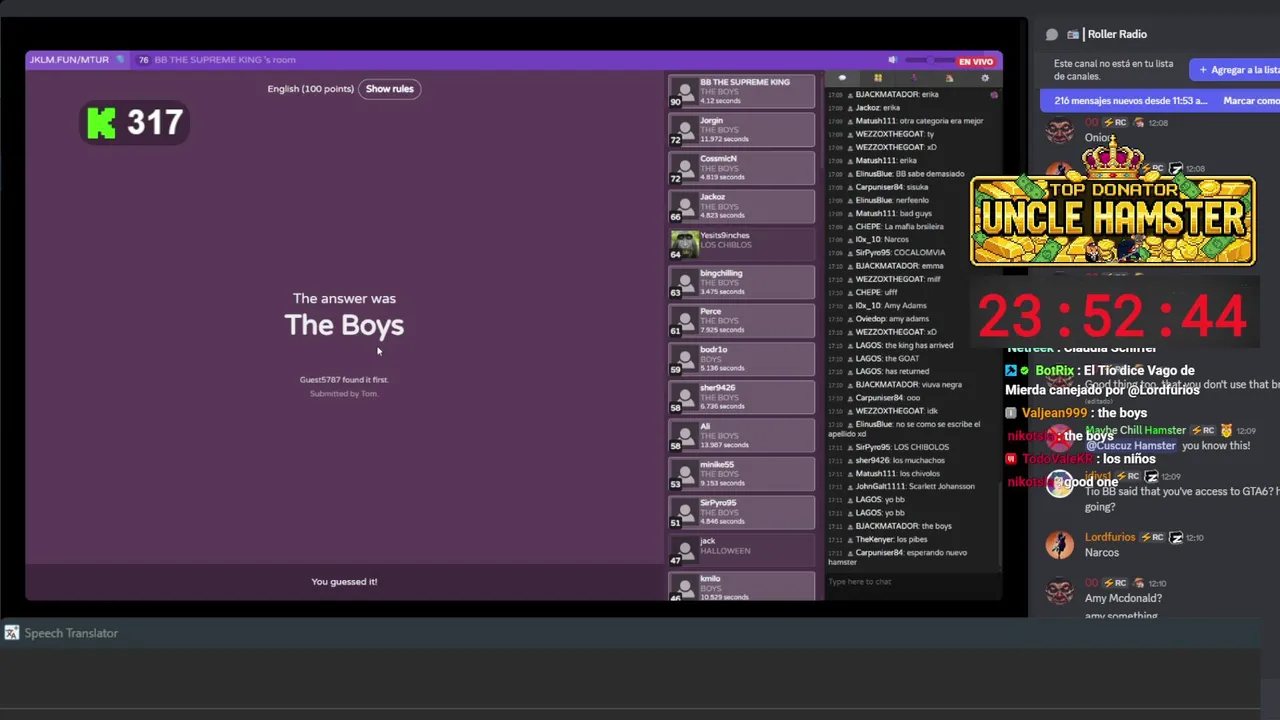Click Yesits9inches monkey avatar
Viewport: 1280px width, 720px height.
[684, 243]
